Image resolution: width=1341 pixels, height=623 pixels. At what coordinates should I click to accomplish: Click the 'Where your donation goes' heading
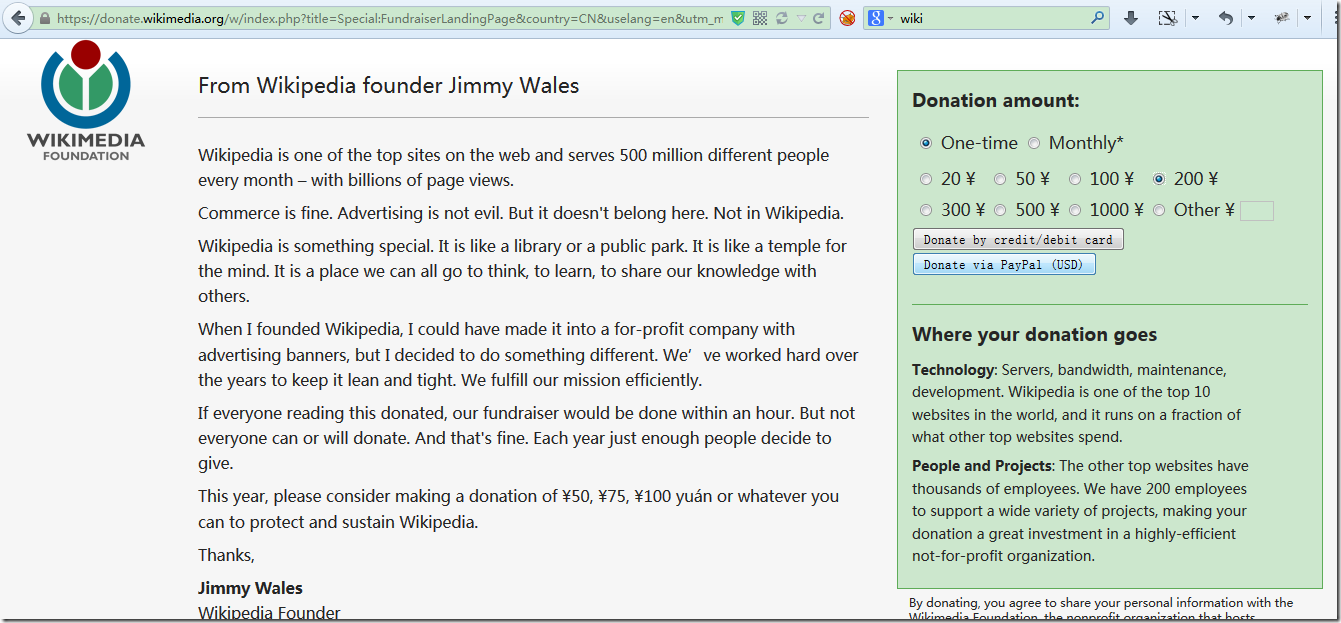pos(1035,335)
